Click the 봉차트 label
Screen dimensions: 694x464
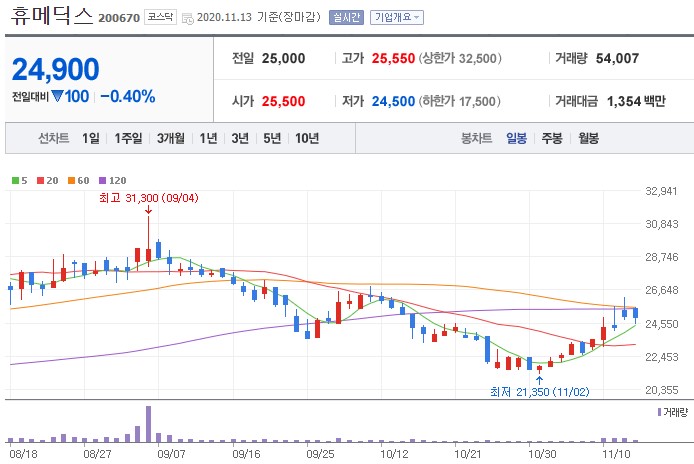pos(476,138)
